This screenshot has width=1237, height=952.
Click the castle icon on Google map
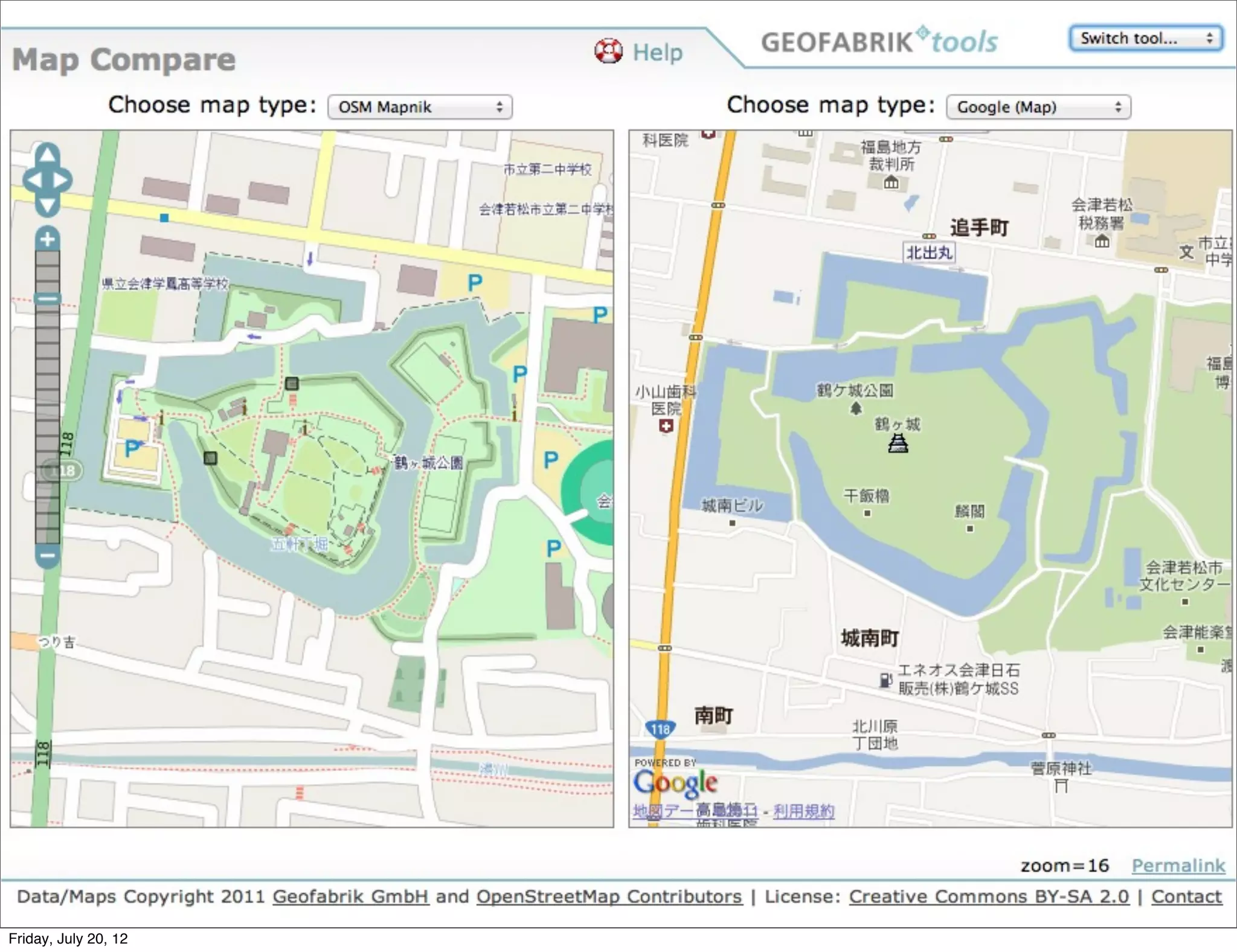click(x=898, y=444)
